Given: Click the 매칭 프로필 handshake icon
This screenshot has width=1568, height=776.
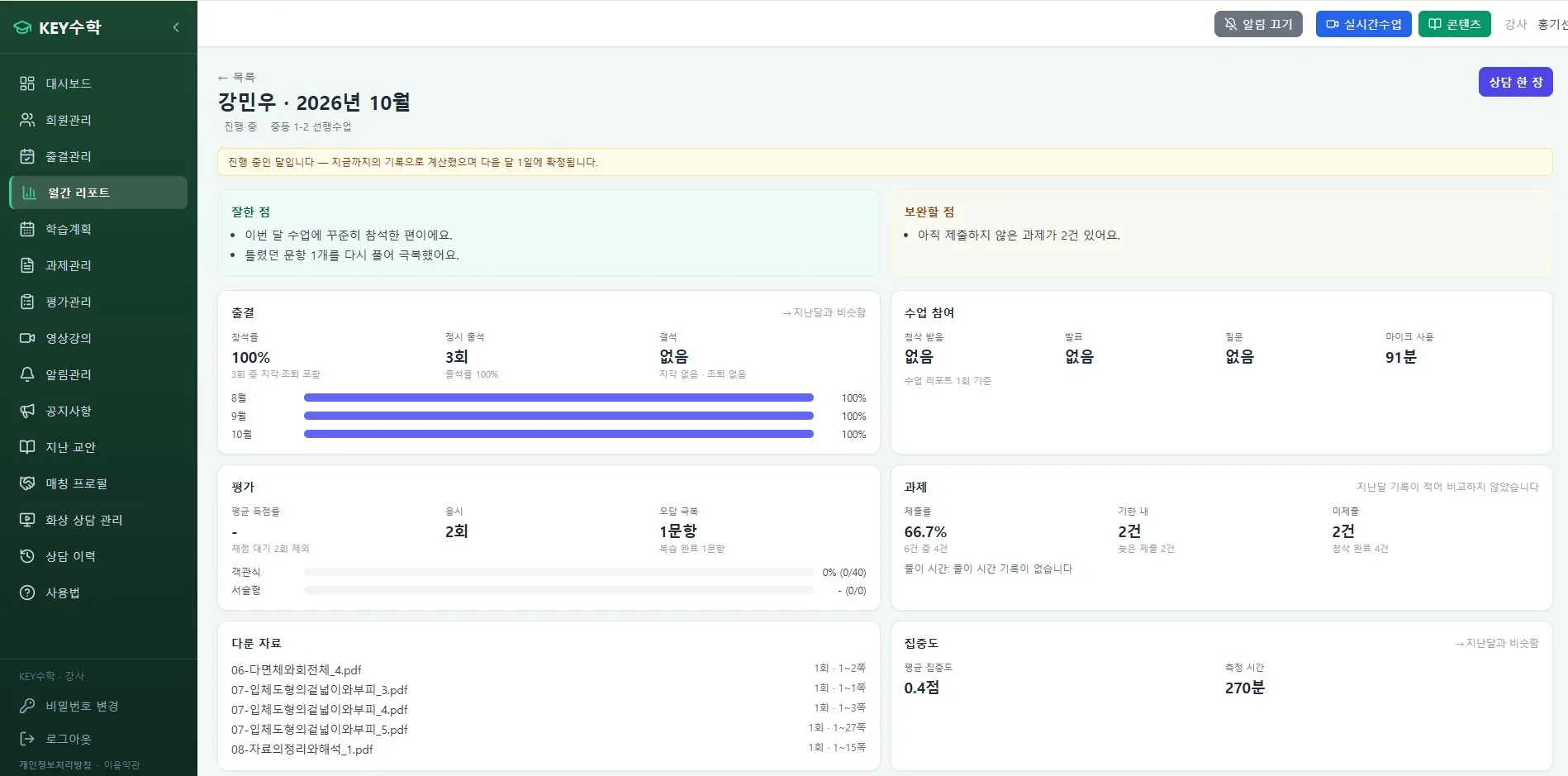Looking at the screenshot, I should (27, 483).
